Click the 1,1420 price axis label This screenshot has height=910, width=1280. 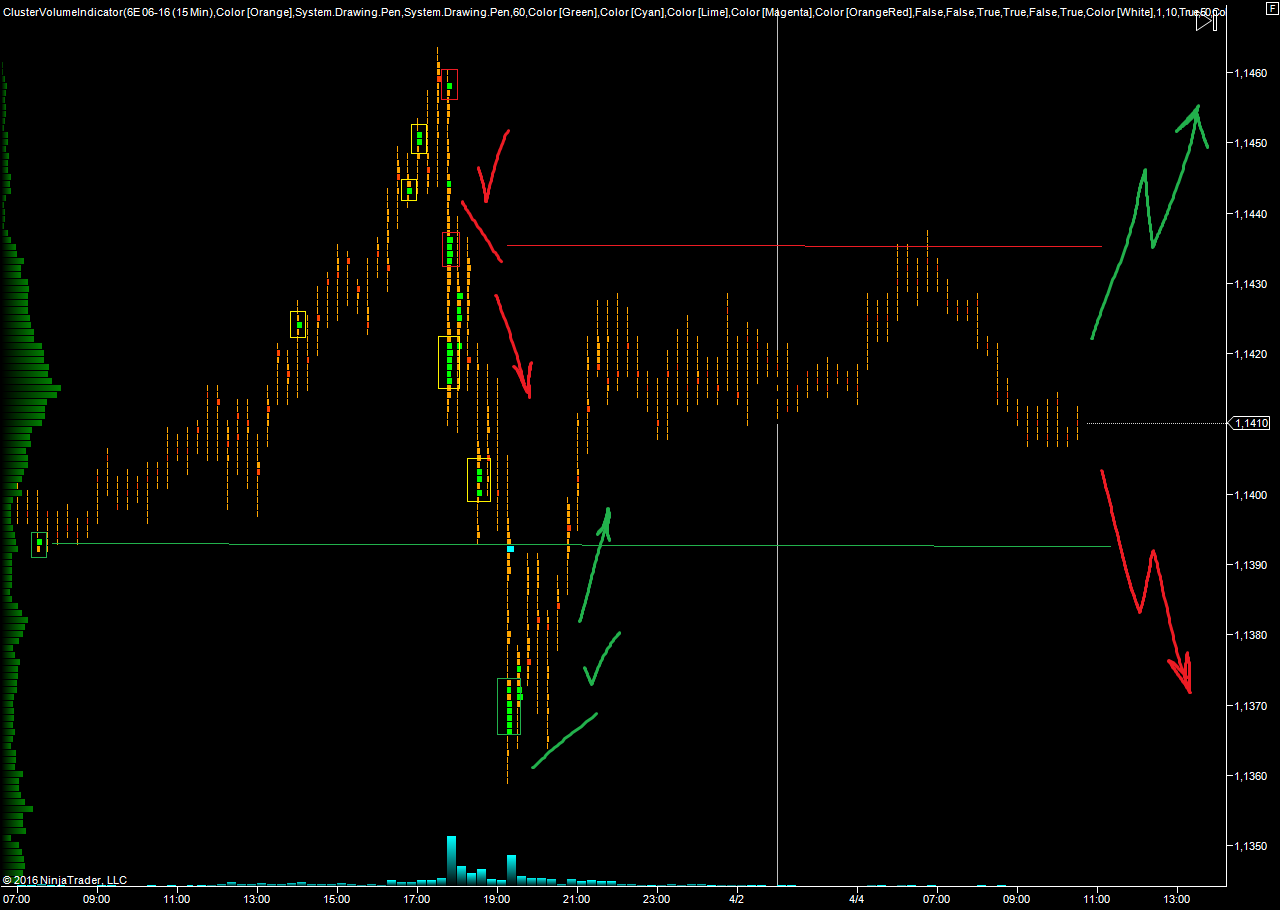[1250, 354]
